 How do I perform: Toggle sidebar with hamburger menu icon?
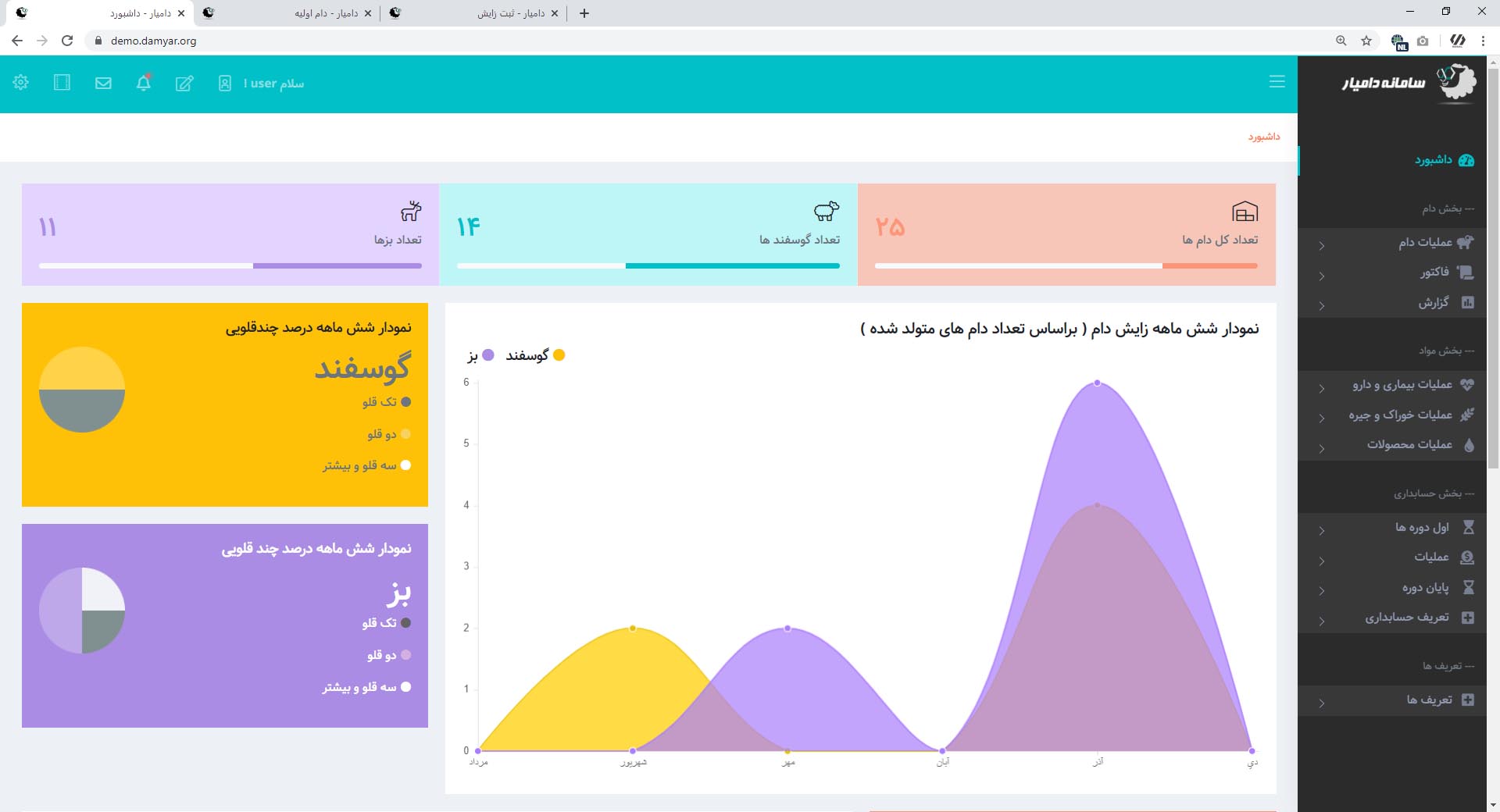pyautogui.click(x=1277, y=82)
